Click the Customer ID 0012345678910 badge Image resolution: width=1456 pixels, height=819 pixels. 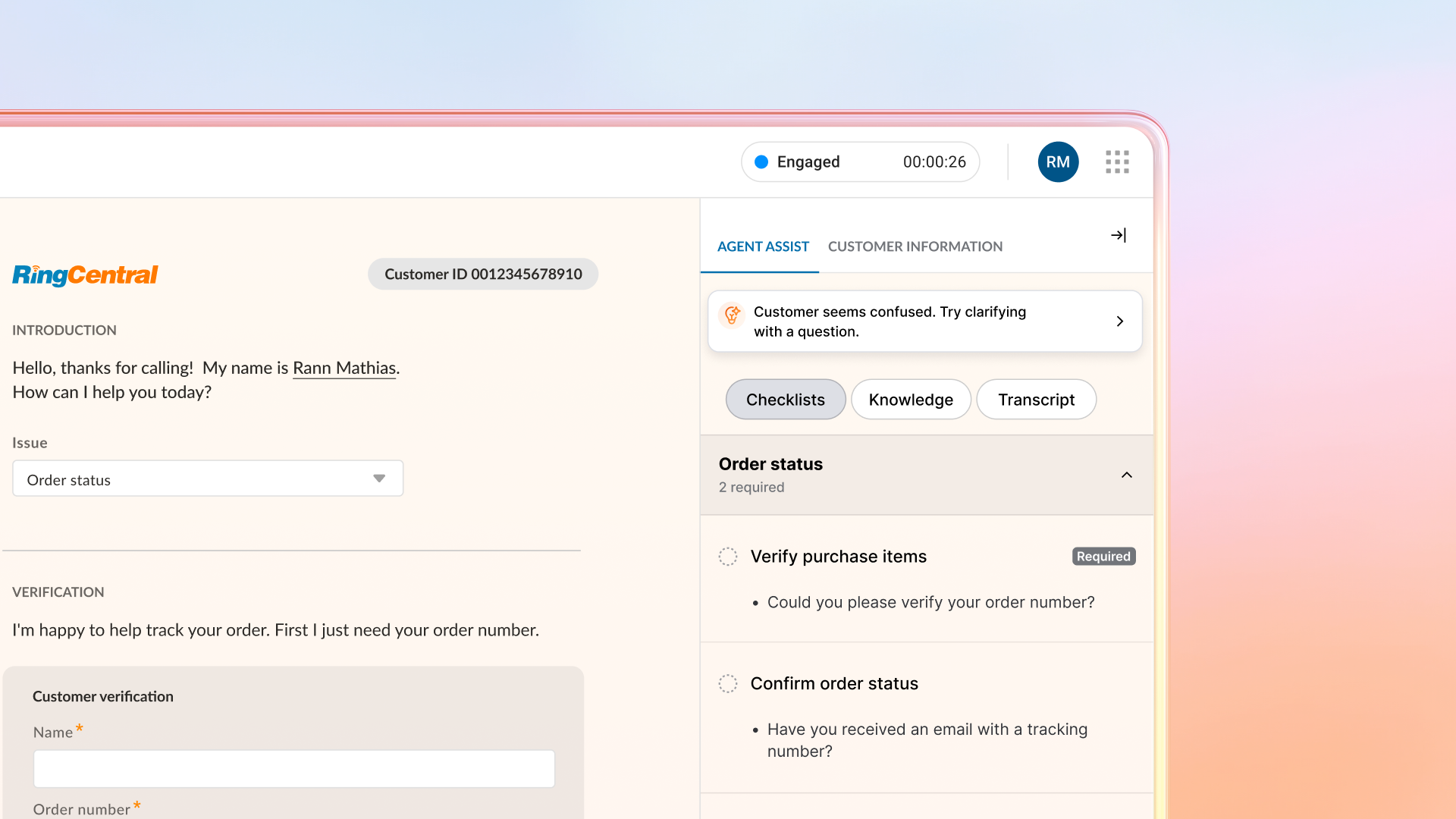coord(483,274)
